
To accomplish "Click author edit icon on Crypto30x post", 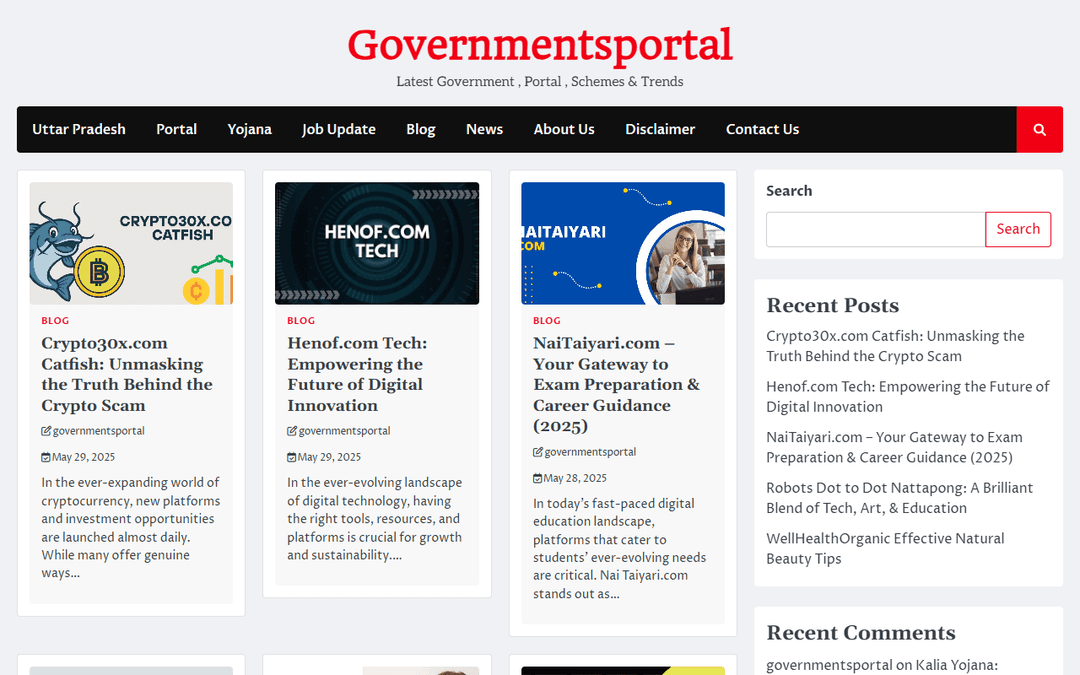I will [x=46, y=431].
